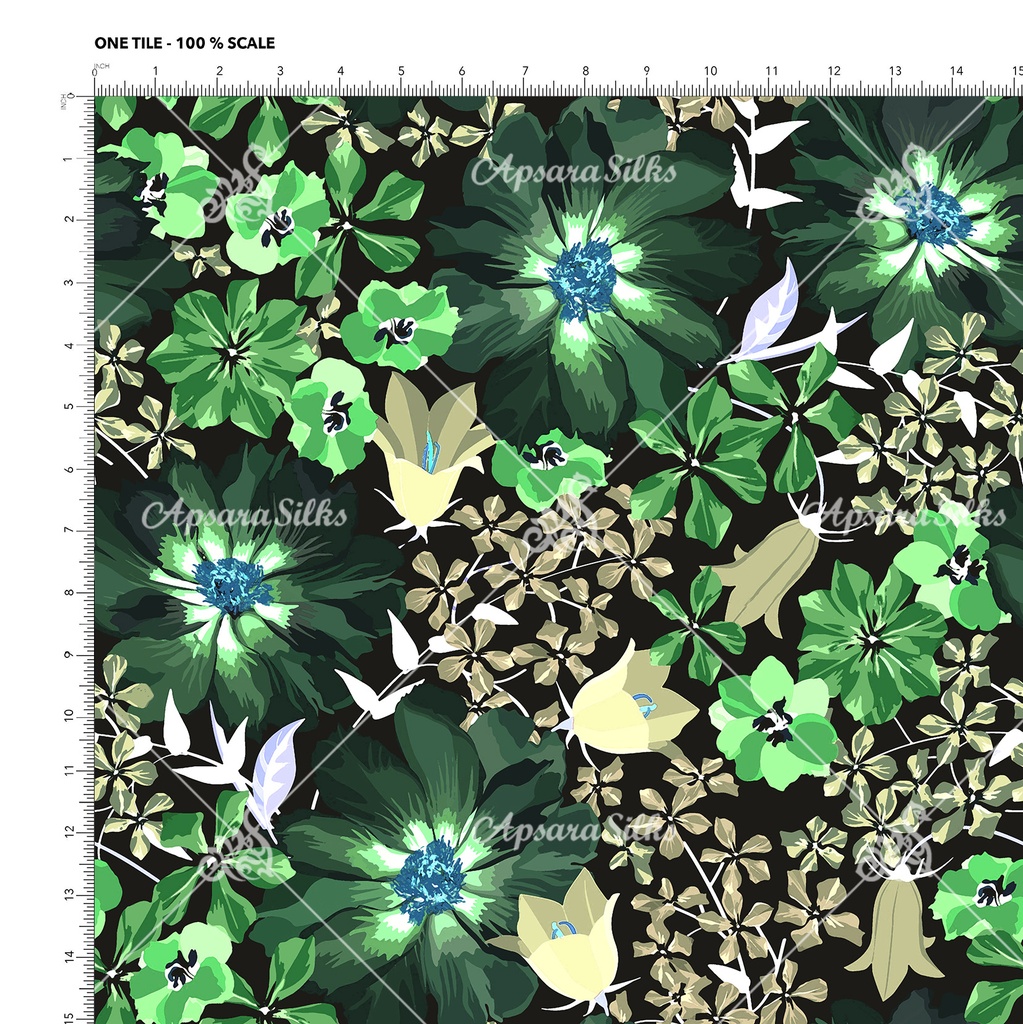Click the 13 inch mark on top ruler
This screenshot has width=1023, height=1024.
(895, 72)
